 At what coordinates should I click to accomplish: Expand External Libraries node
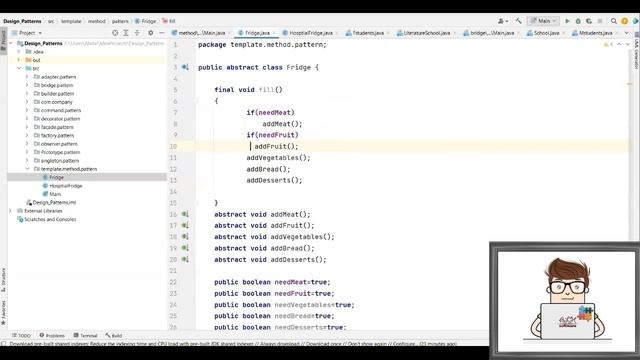coord(11,211)
